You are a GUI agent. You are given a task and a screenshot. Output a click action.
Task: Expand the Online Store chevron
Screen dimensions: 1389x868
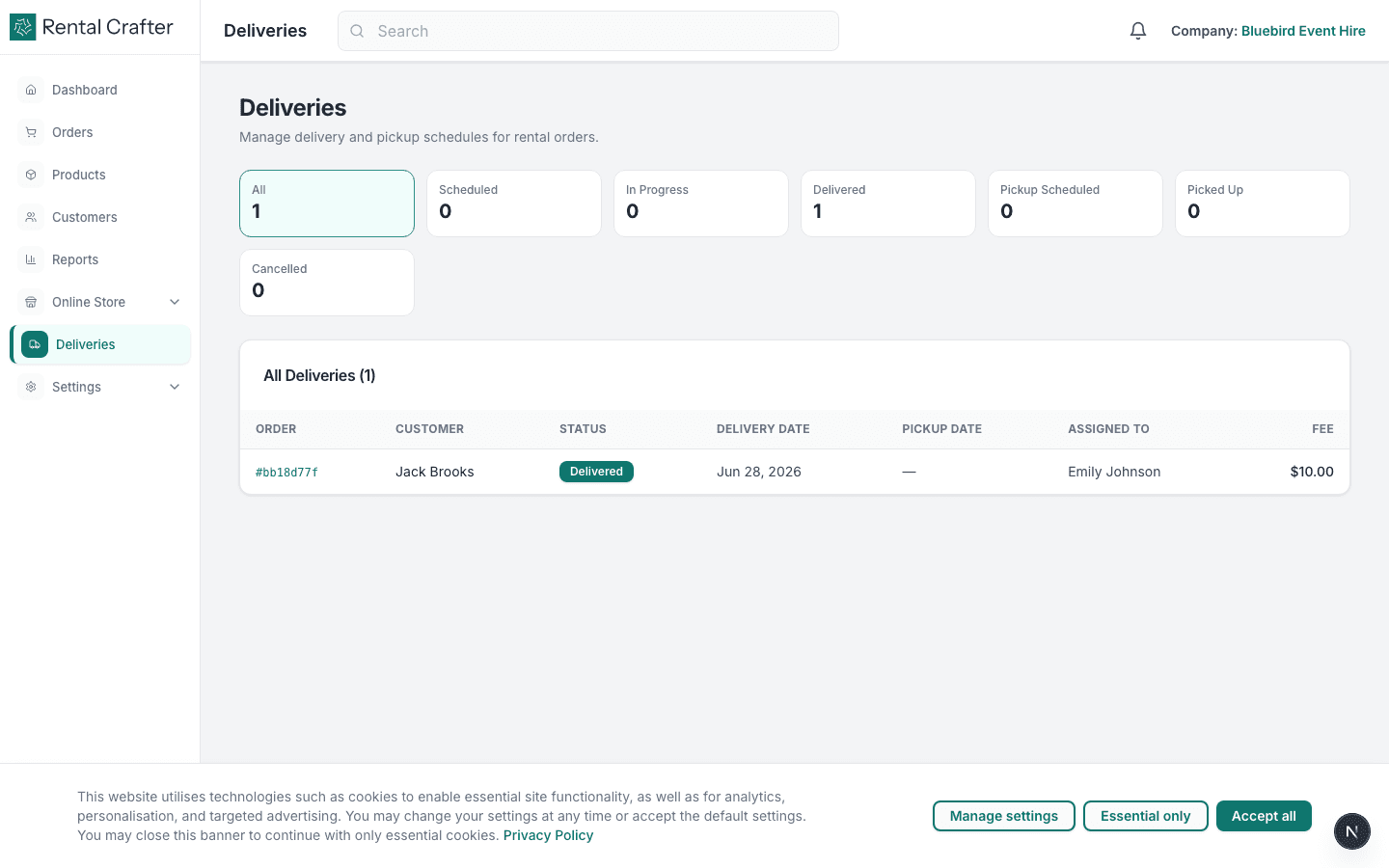pyautogui.click(x=175, y=302)
